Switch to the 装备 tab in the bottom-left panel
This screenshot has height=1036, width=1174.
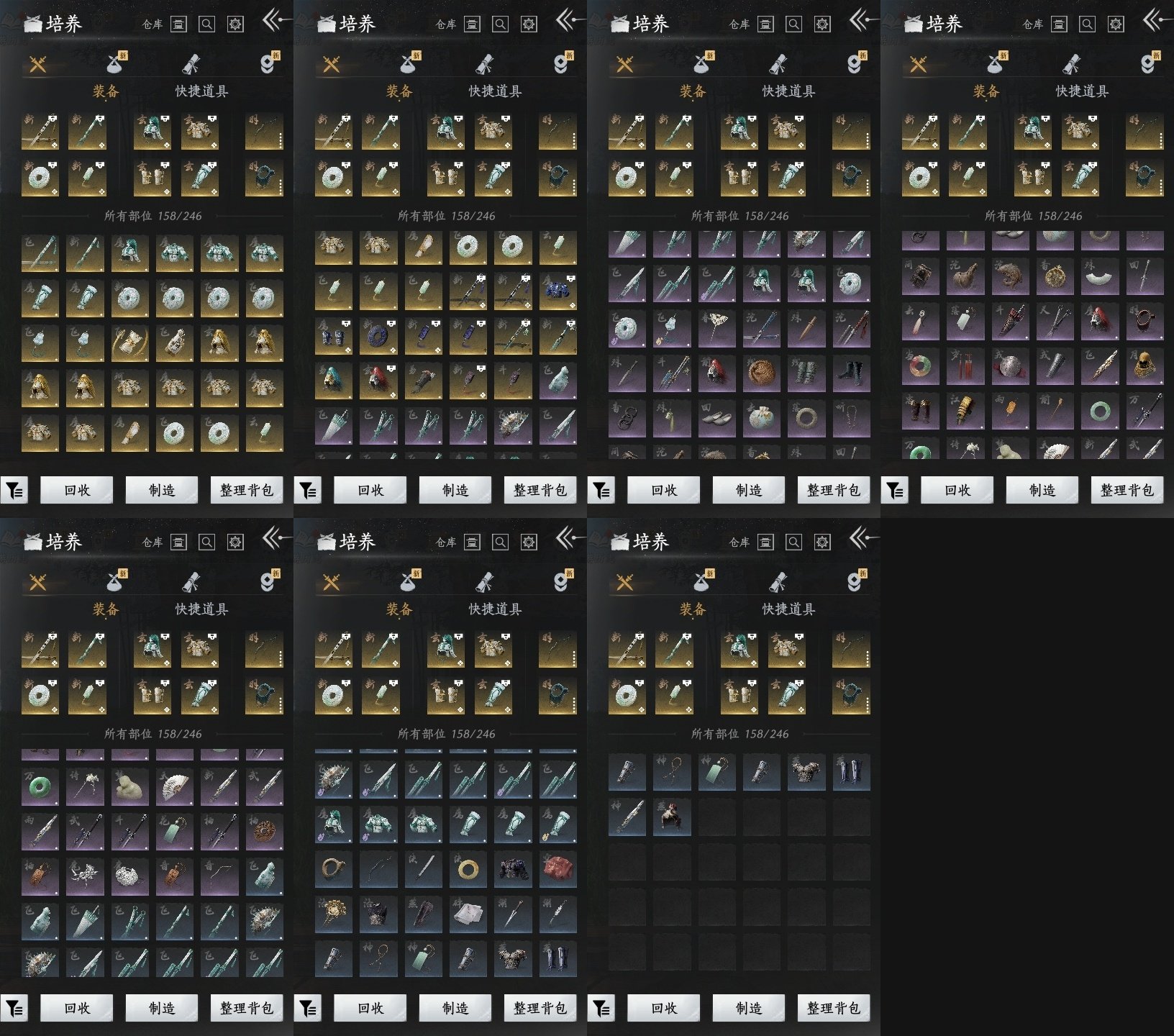click(x=106, y=609)
